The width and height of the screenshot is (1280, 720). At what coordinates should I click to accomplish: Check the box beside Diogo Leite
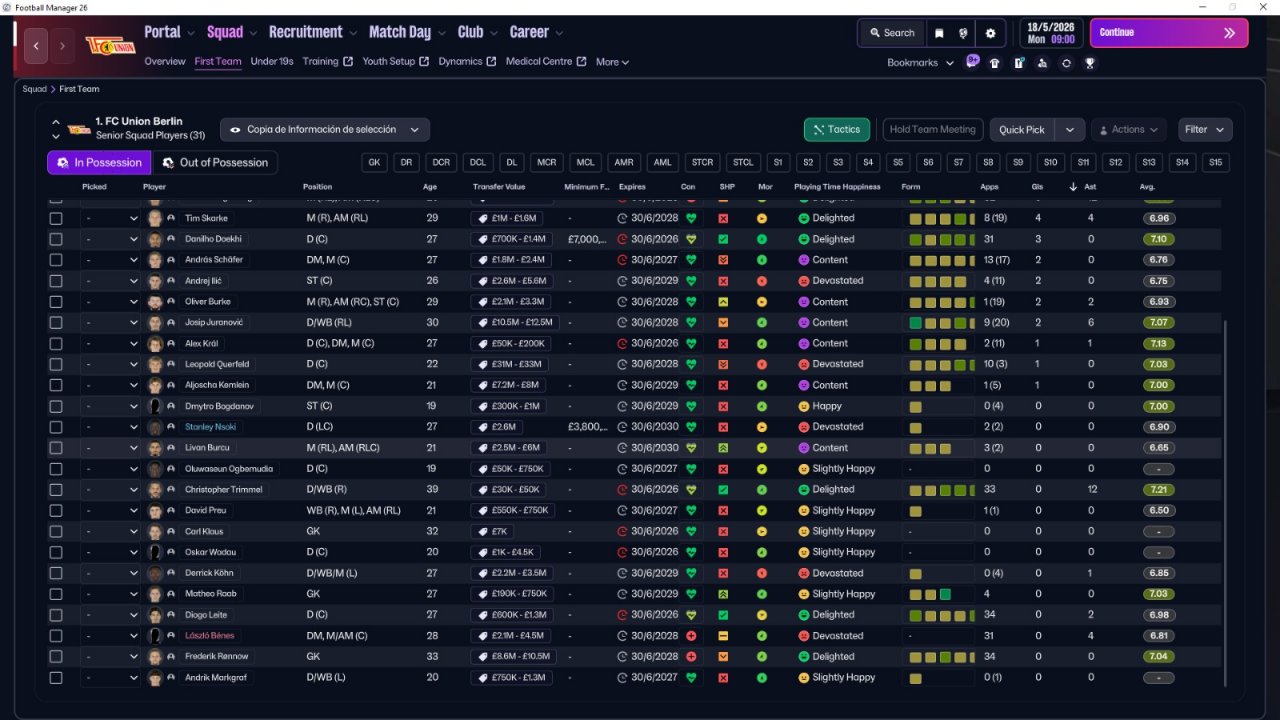point(56,615)
